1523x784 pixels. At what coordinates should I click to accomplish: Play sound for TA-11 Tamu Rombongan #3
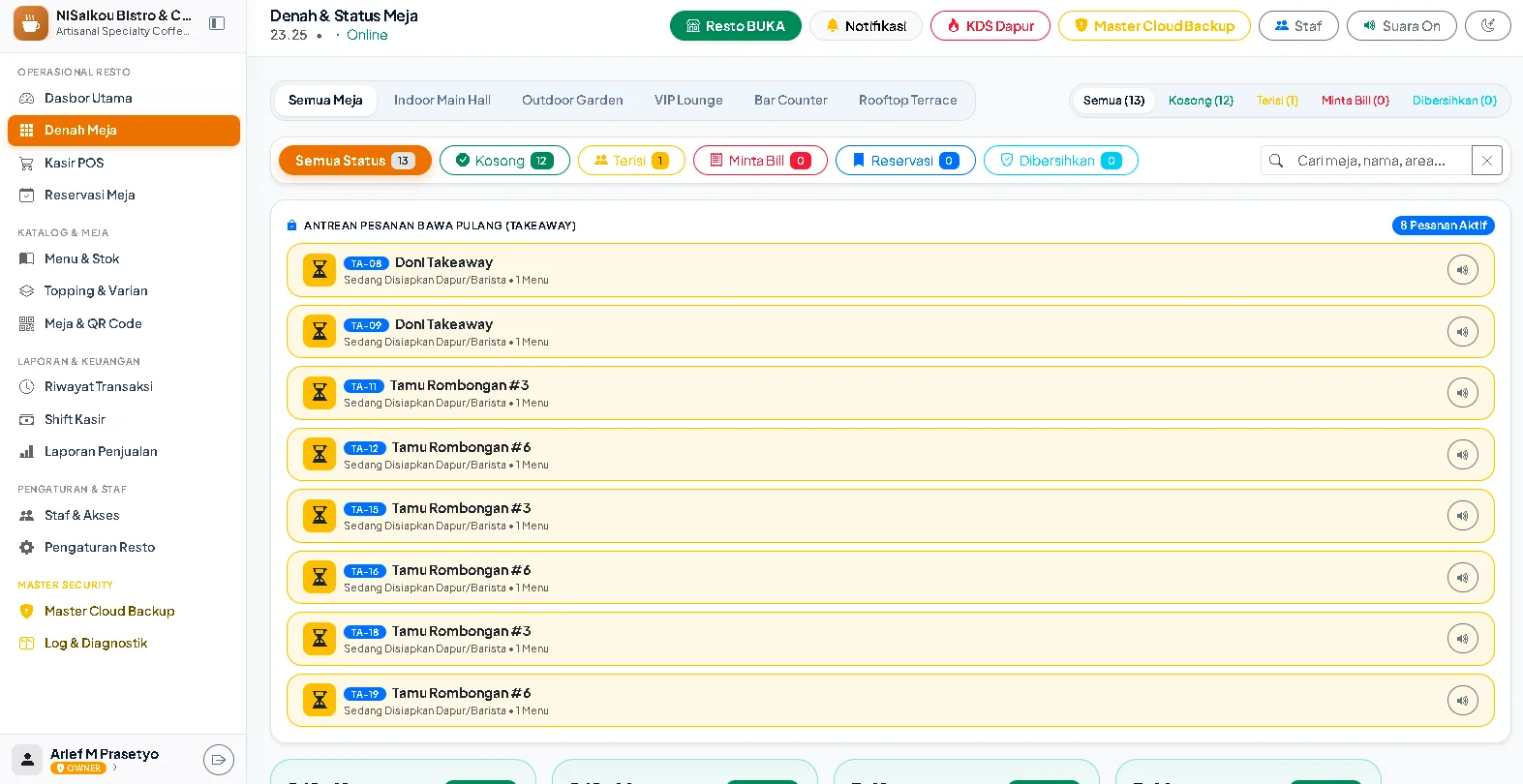pos(1462,393)
